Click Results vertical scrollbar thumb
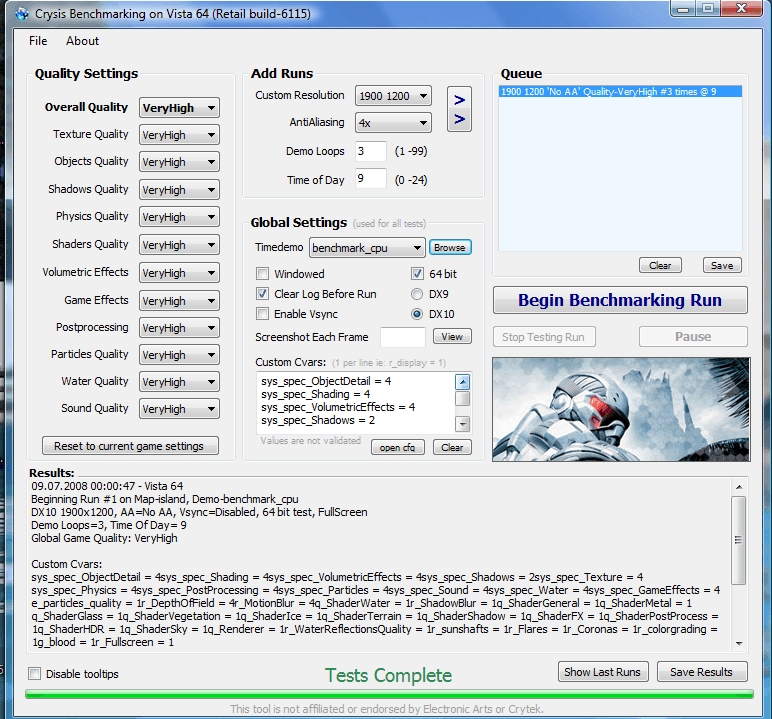 tap(739, 540)
